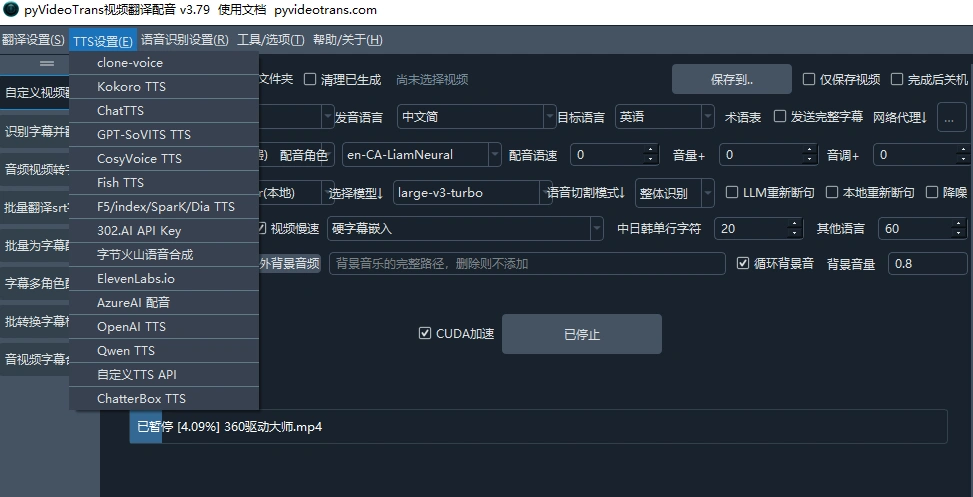Uncheck the 循环背景音 checkbox
Screen dimensions: 973x497
743,264
